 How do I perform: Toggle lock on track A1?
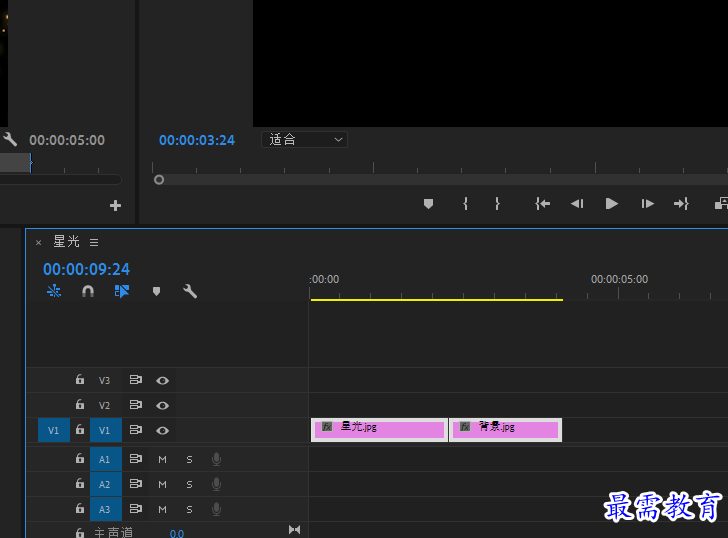click(x=80, y=459)
